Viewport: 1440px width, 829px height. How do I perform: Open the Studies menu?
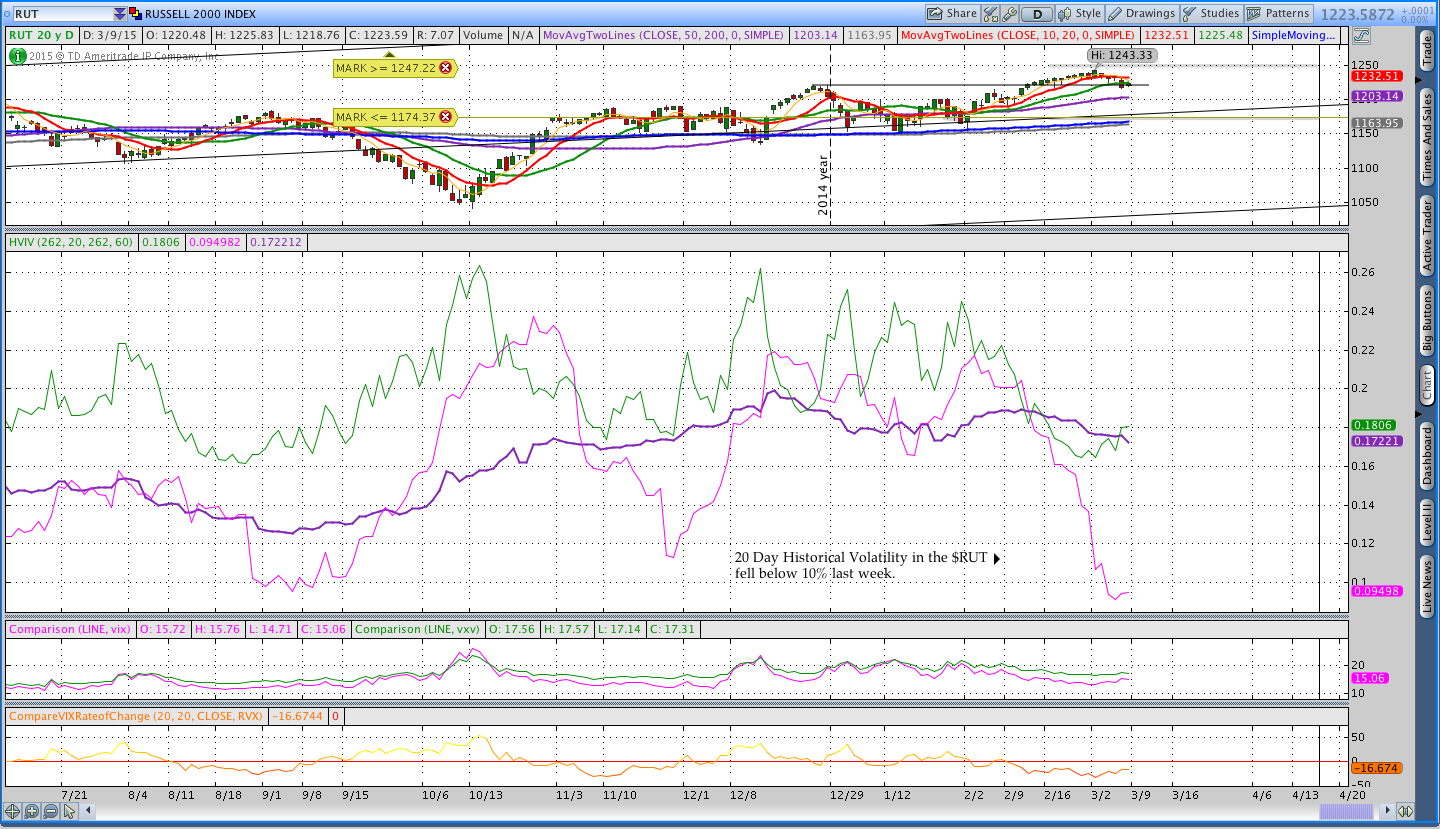pyautogui.click(x=1211, y=13)
